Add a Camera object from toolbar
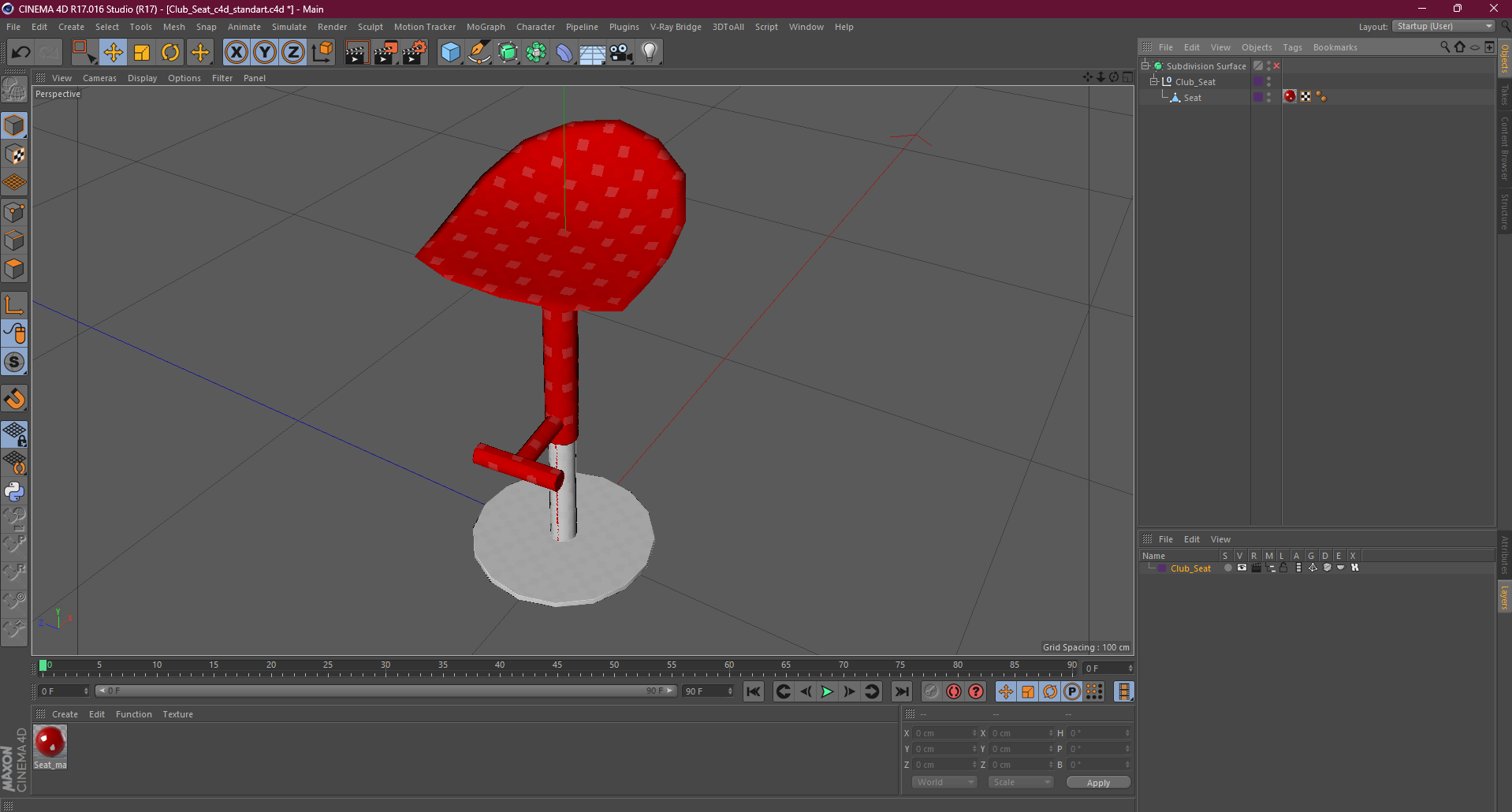The height and width of the screenshot is (812, 1512). tap(620, 53)
